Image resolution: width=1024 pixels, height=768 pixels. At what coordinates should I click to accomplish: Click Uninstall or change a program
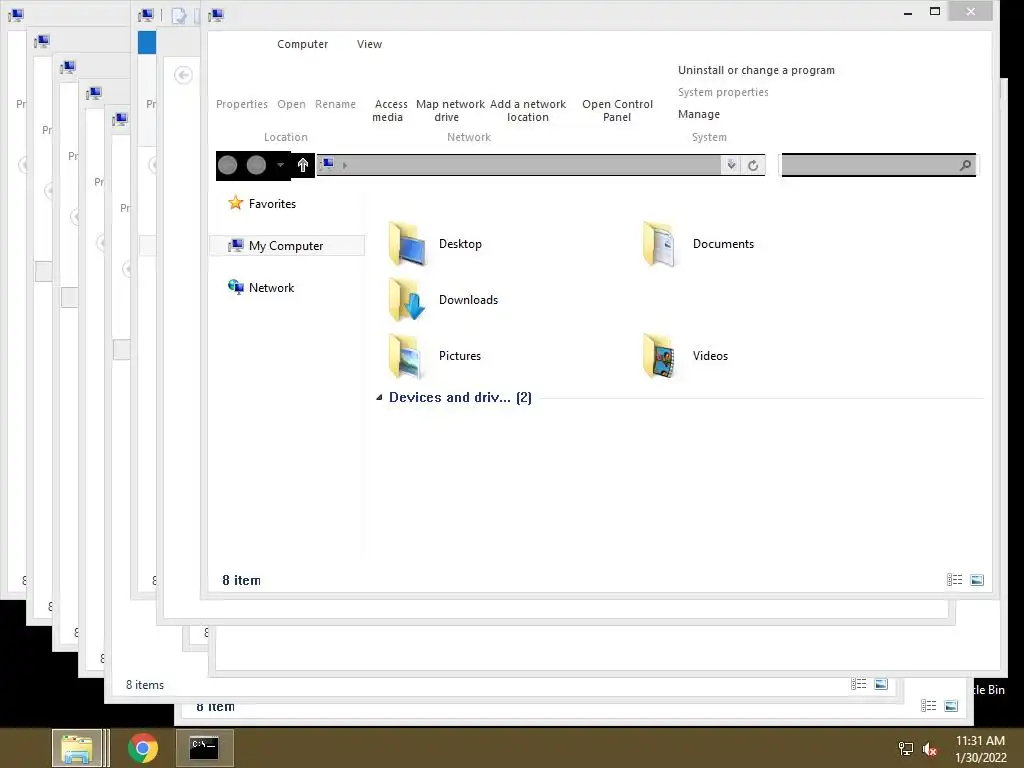[756, 70]
